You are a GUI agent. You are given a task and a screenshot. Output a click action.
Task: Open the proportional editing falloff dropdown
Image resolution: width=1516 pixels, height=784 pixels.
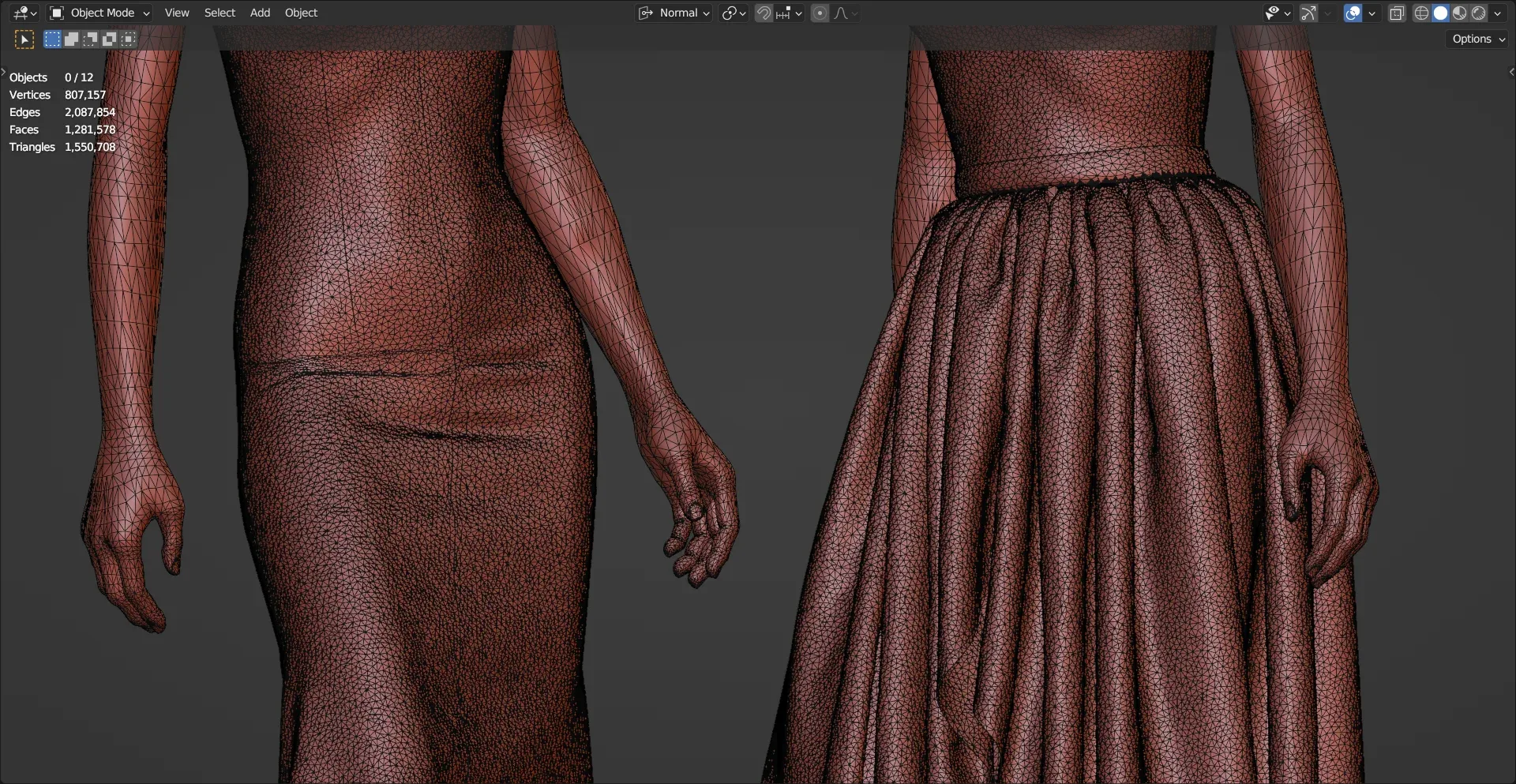pos(846,13)
